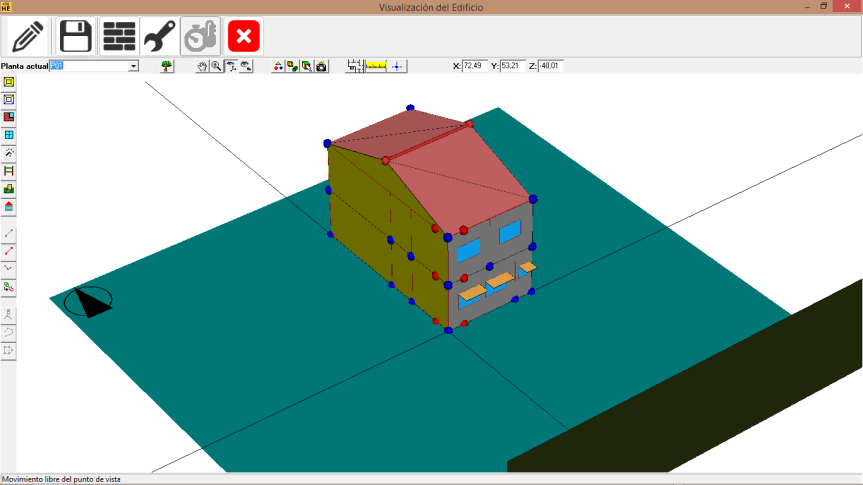This screenshot has width=863, height=485.
Task: Click the pencil edit icon
Action: 29,37
